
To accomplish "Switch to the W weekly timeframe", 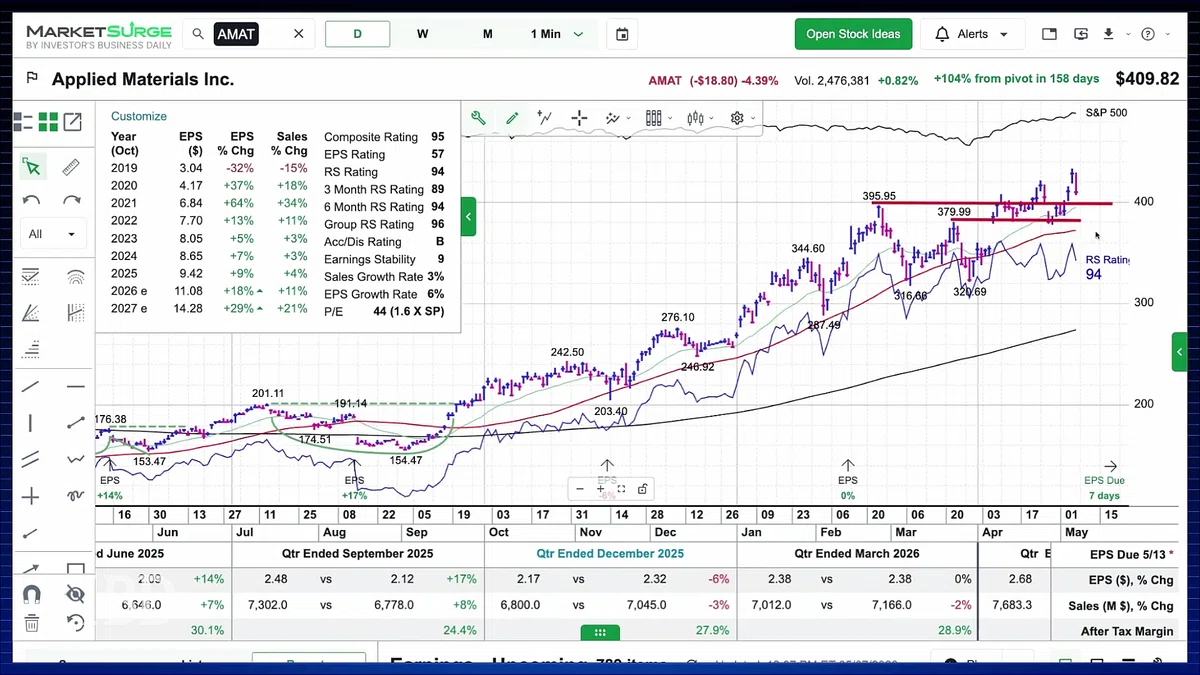I will (423, 34).
